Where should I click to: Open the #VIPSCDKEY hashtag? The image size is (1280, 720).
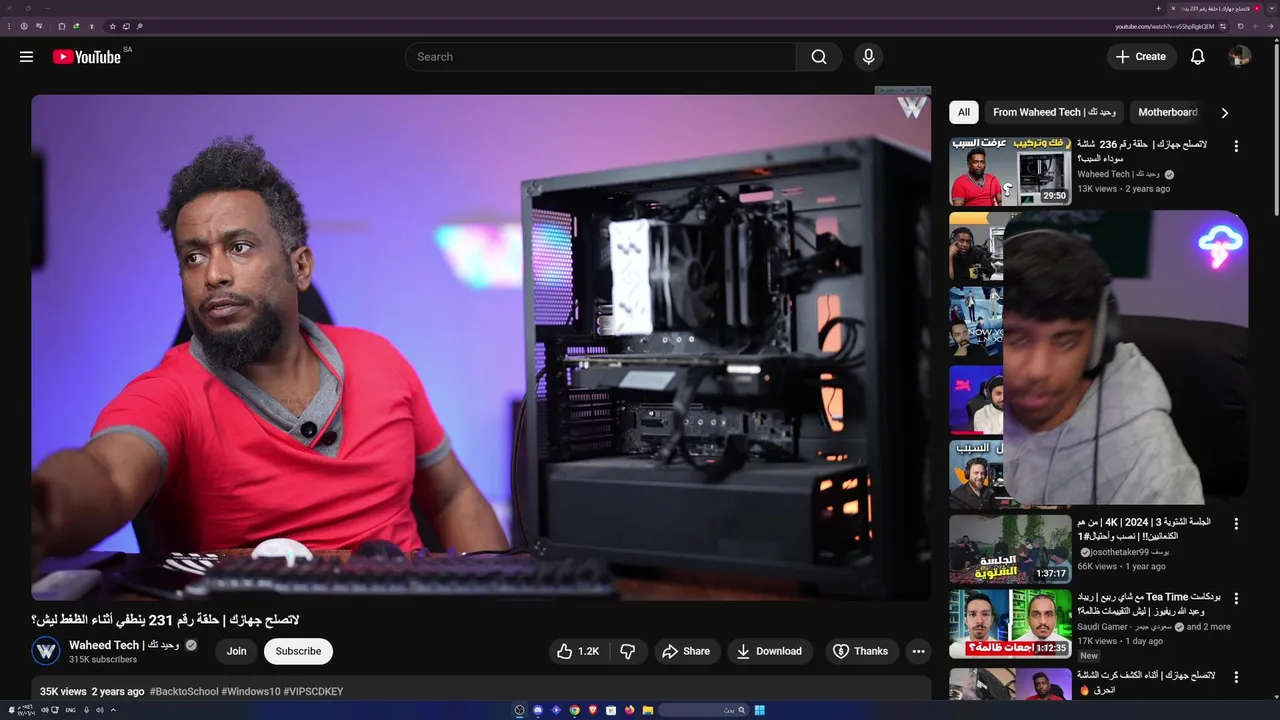313,691
